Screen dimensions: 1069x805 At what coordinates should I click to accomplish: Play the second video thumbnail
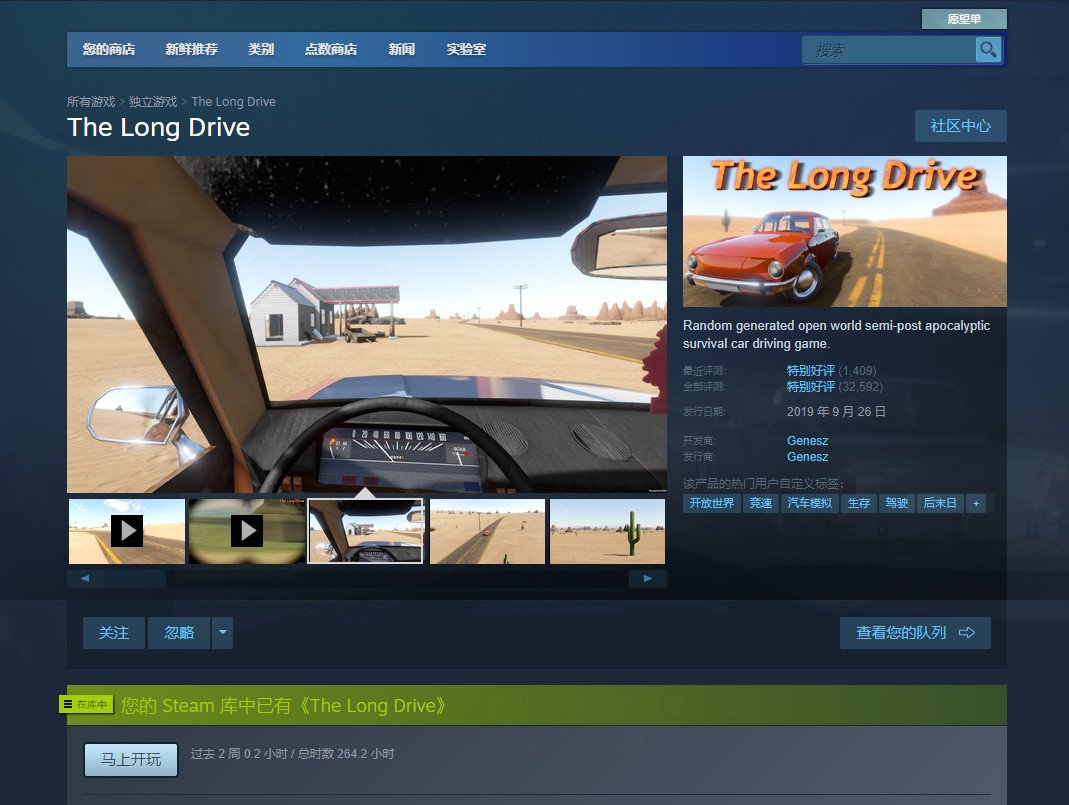247,531
